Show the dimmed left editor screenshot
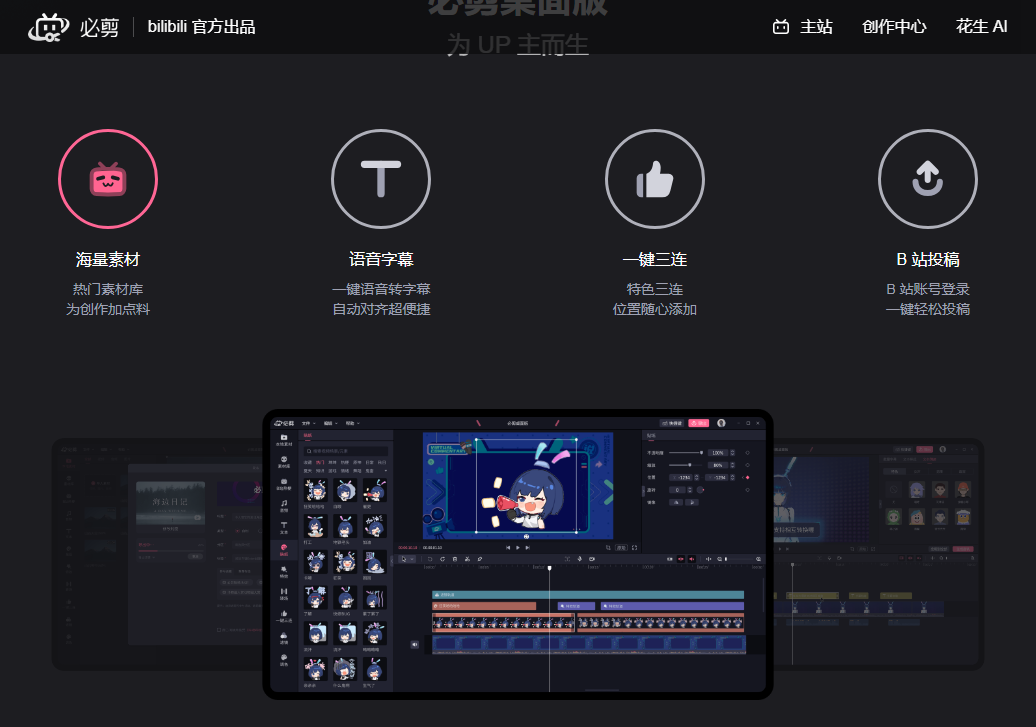 159,554
